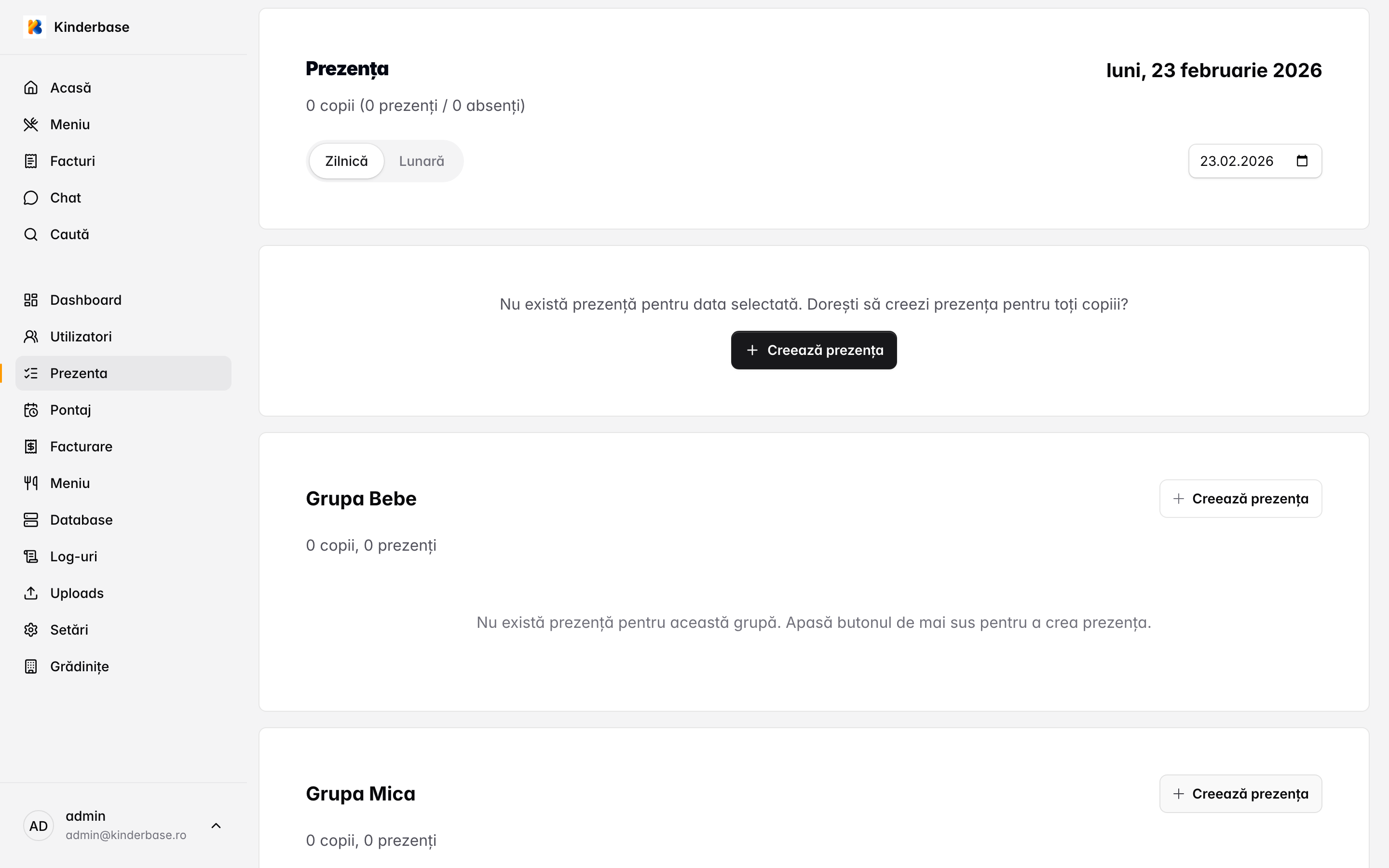Open the Setări gear icon

coord(31,630)
